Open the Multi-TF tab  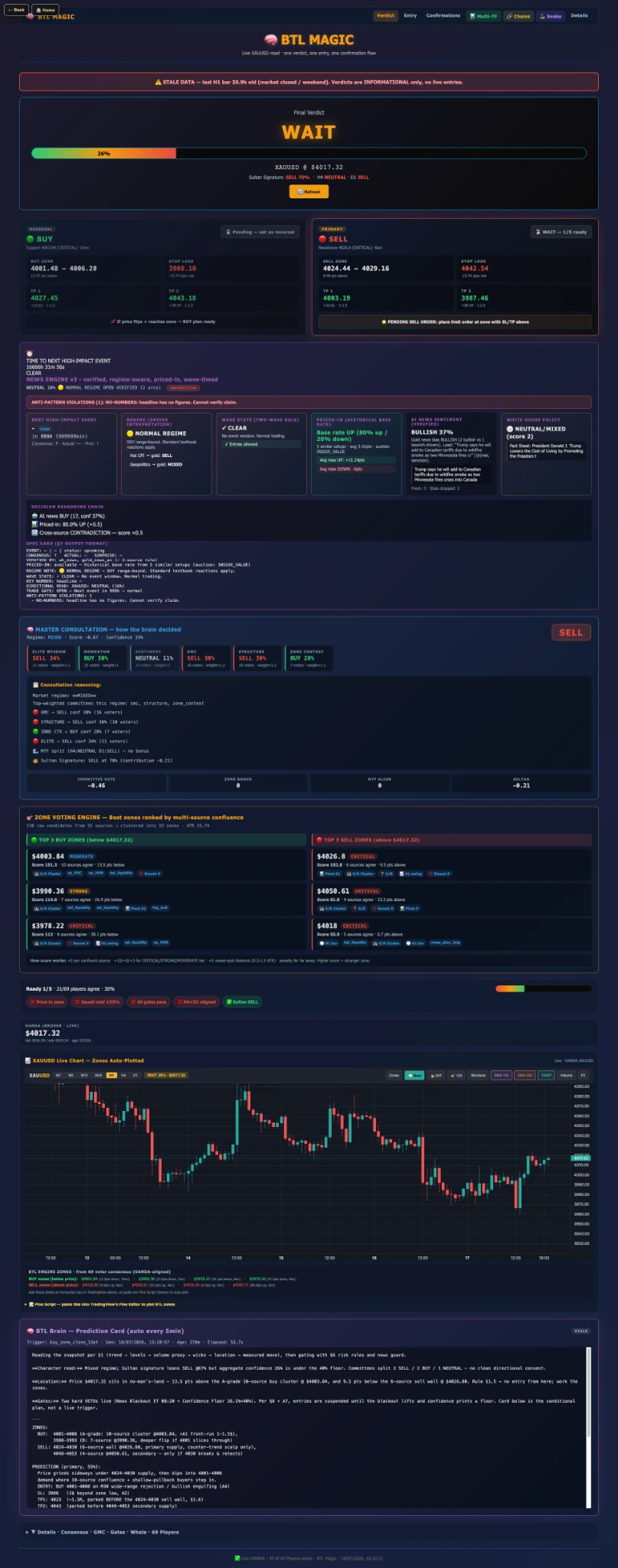tap(483, 15)
